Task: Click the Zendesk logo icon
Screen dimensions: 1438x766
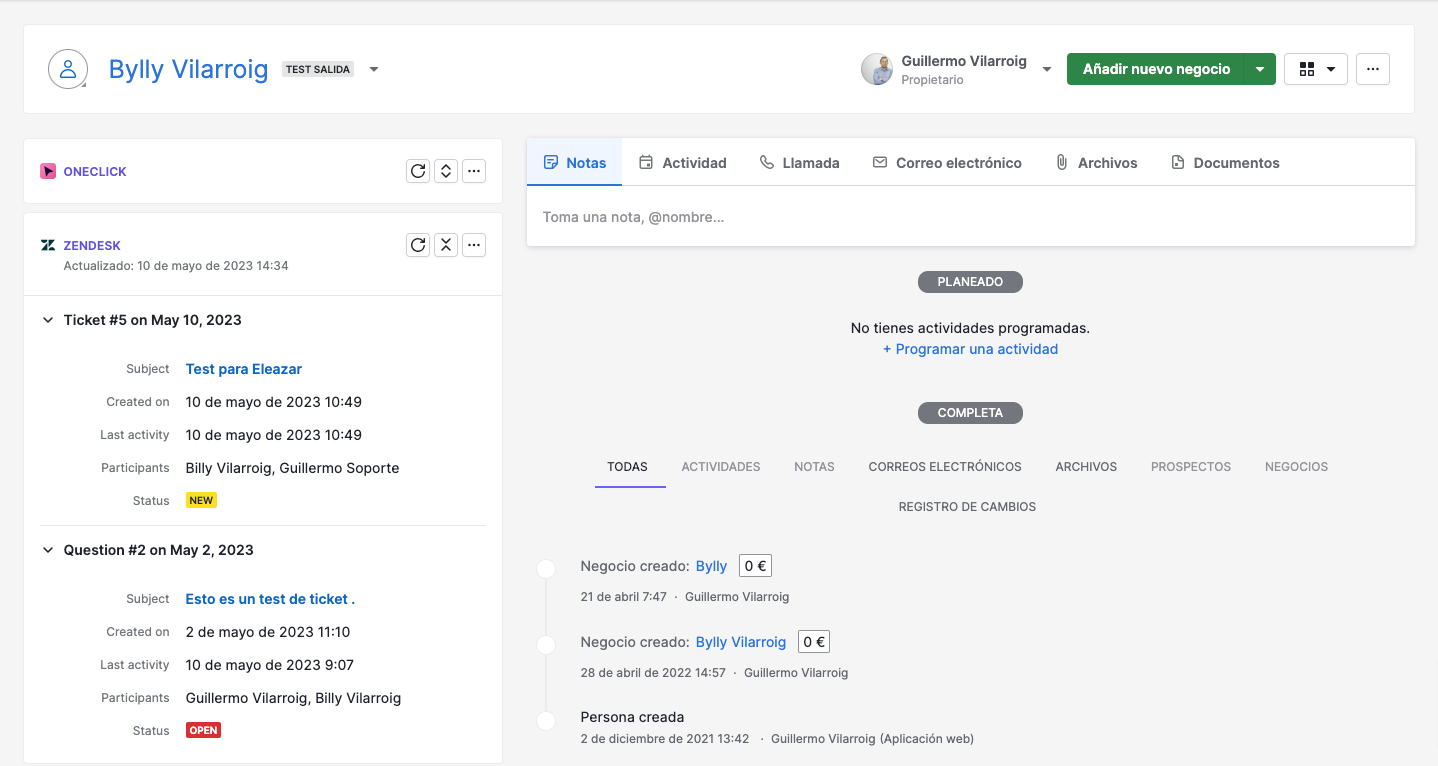Action: (48, 245)
